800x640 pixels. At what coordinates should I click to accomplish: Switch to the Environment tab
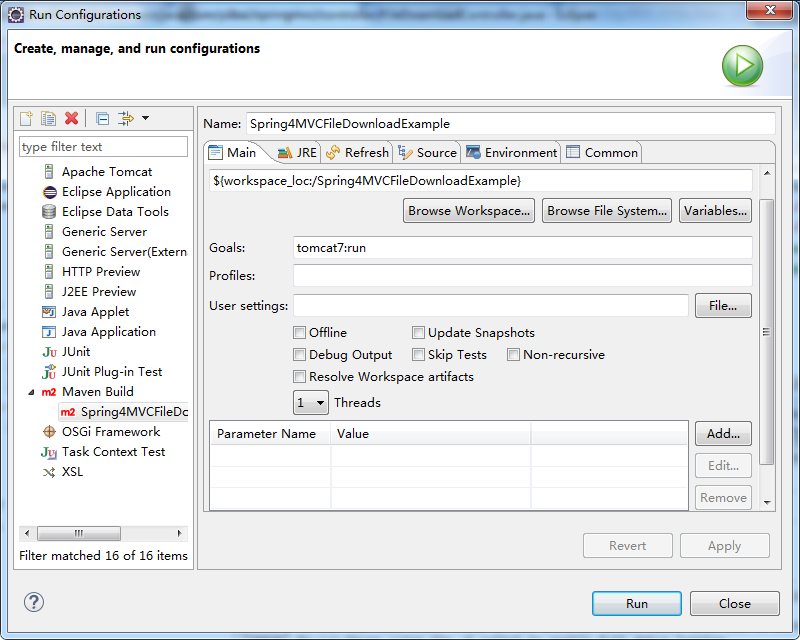coord(511,153)
